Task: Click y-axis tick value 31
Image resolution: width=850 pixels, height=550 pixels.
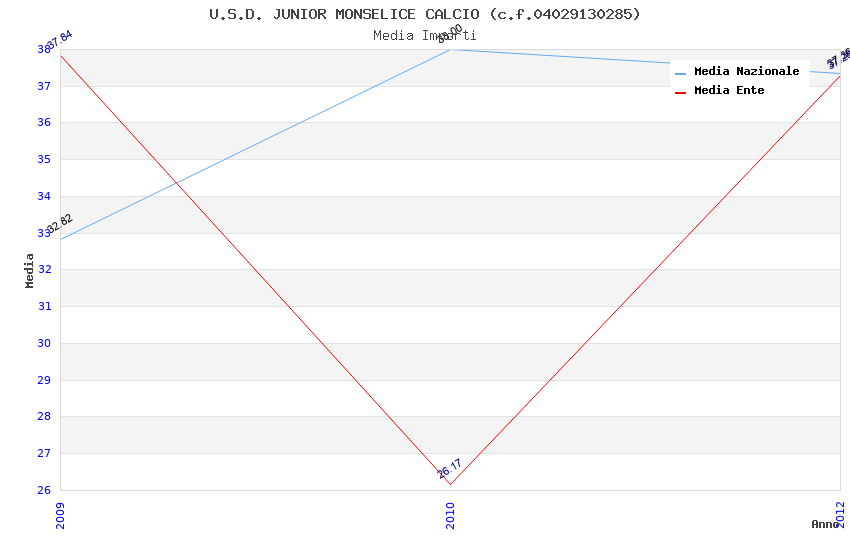Action: (44, 307)
